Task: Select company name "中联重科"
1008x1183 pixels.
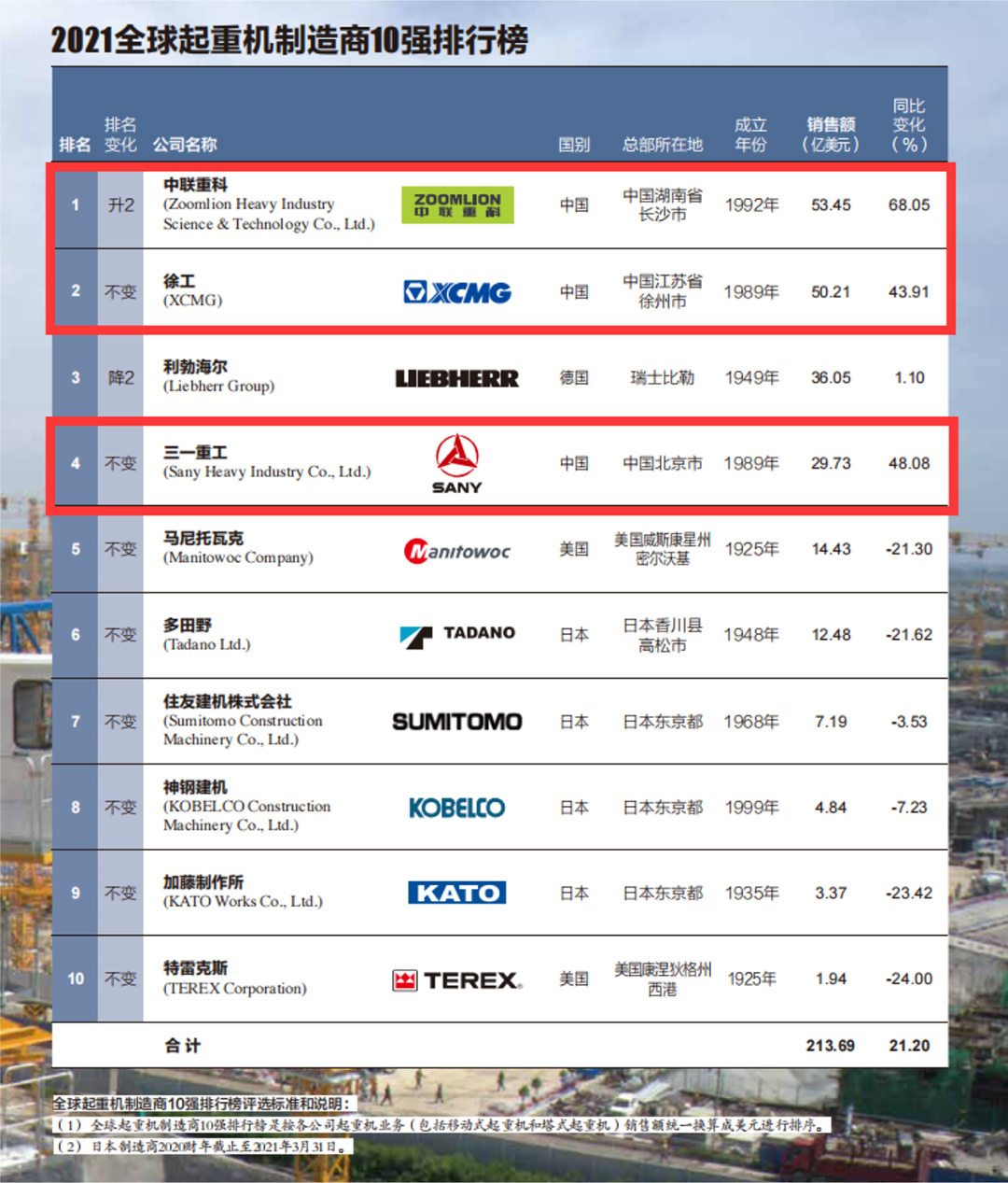Action: click(195, 185)
